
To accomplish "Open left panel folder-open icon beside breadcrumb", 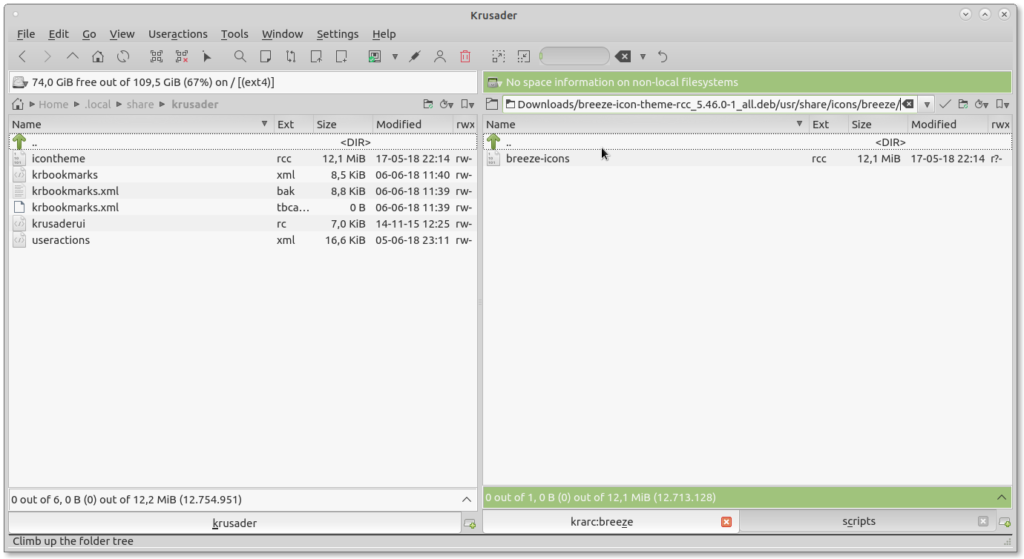I will (428, 104).
